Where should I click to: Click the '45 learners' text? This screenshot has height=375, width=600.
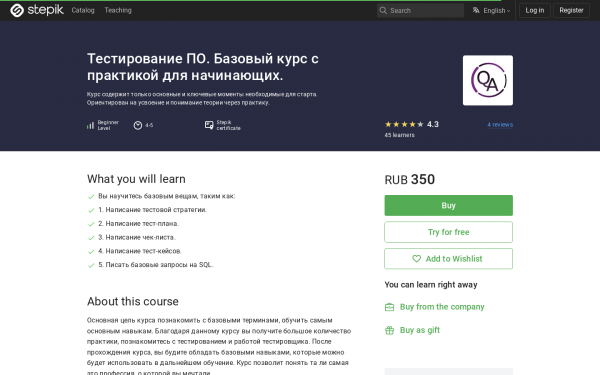[399, 135]
